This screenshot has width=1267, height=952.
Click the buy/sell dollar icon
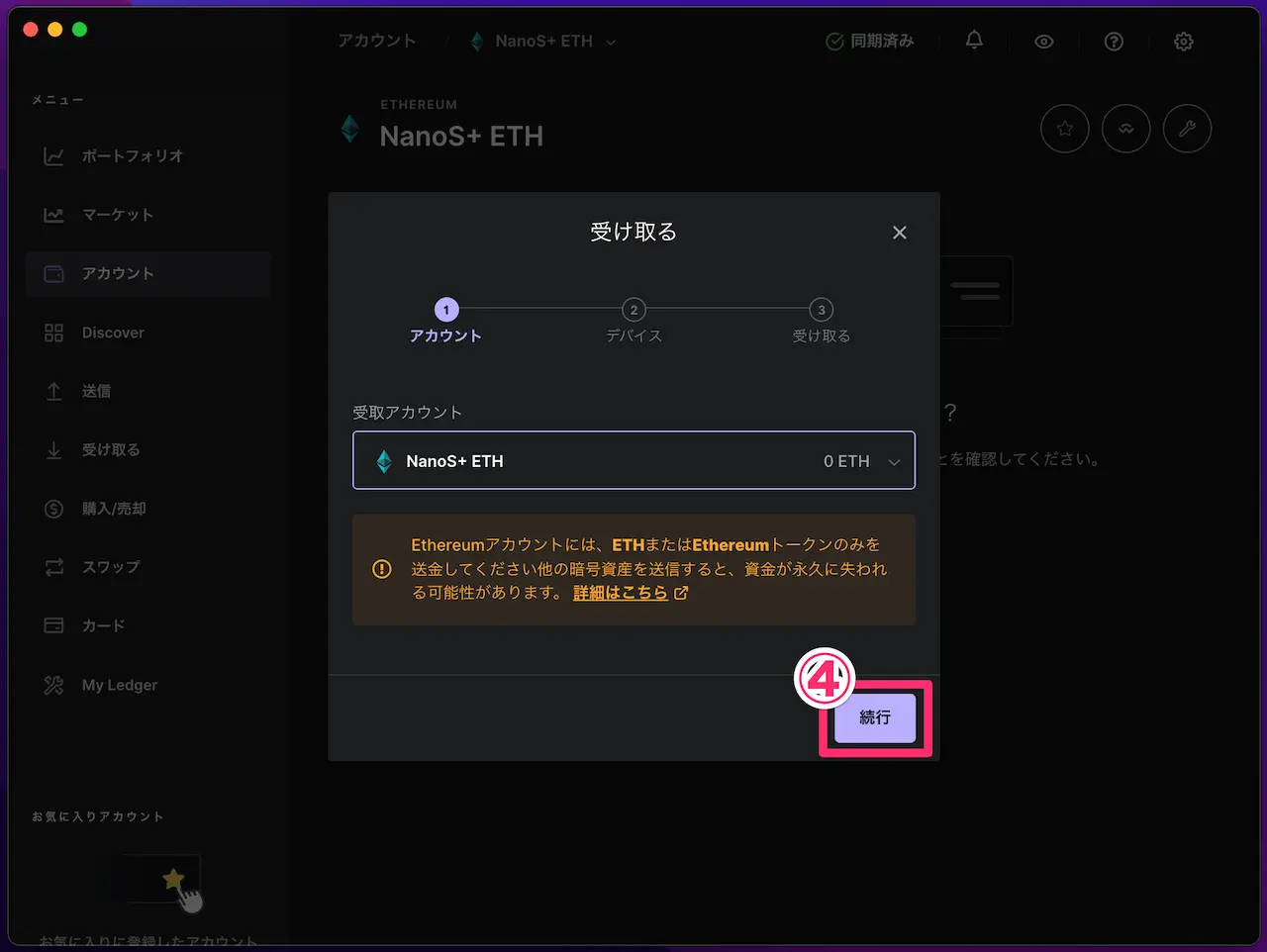54,509
